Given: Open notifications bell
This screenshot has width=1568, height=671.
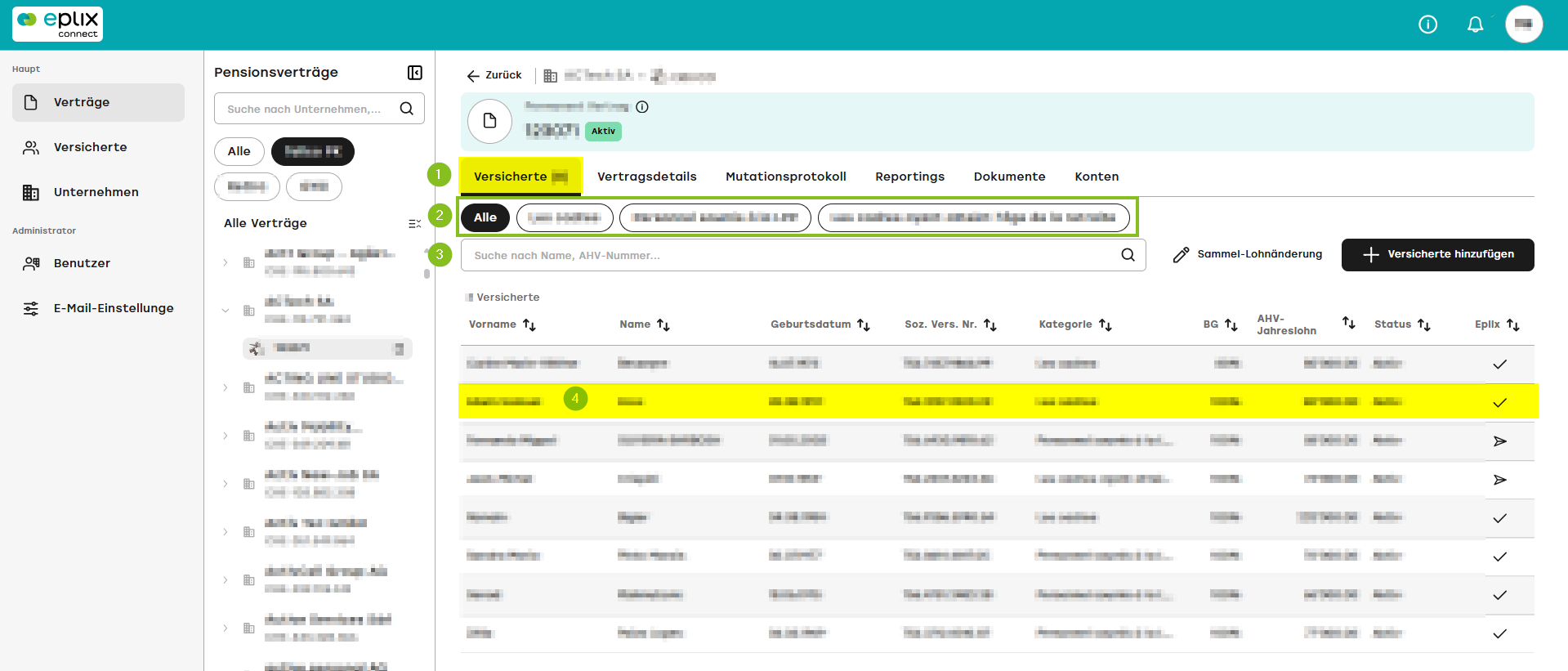Looking at the screenshot, I should (1475, 25).
